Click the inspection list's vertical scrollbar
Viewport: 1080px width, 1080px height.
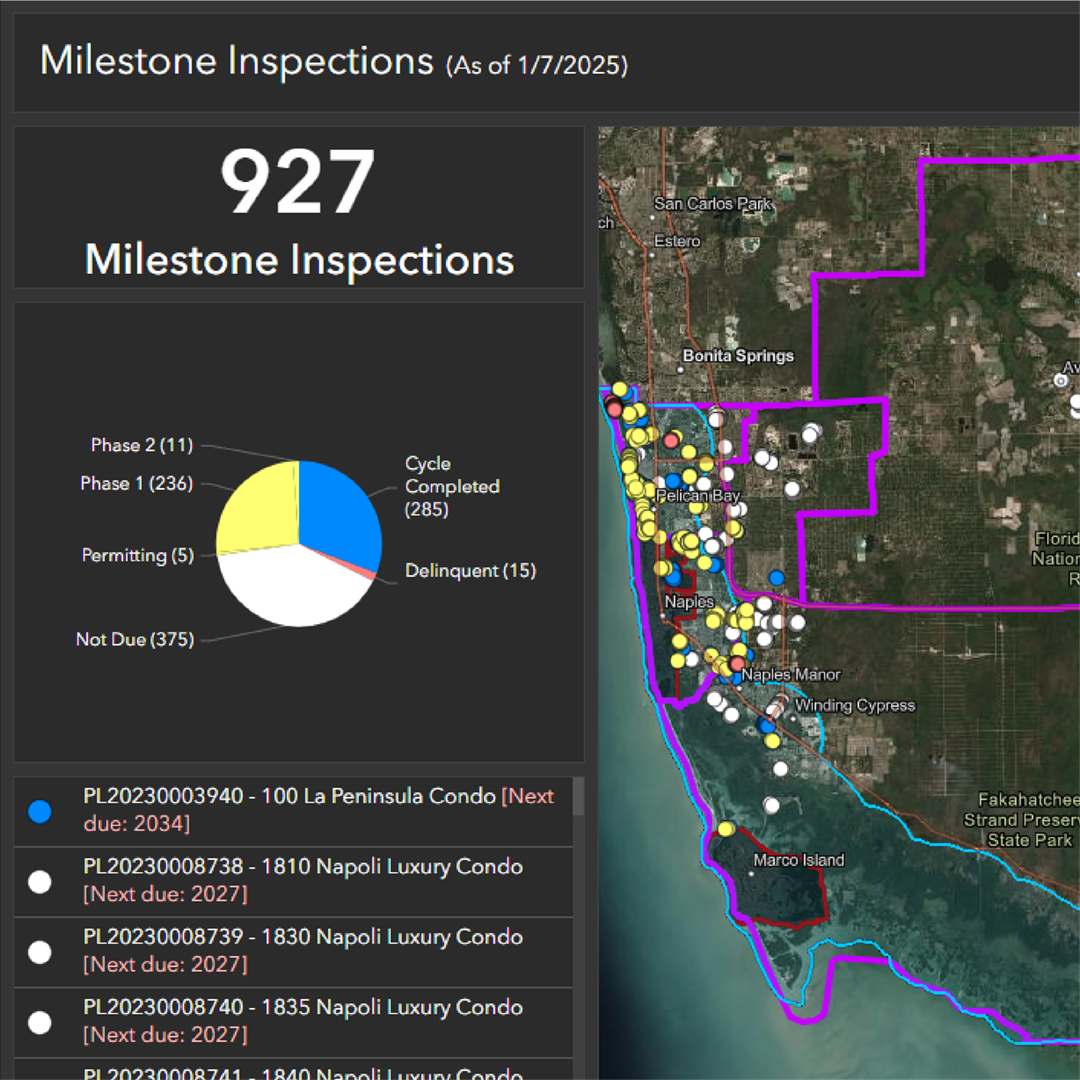(579, 797)
